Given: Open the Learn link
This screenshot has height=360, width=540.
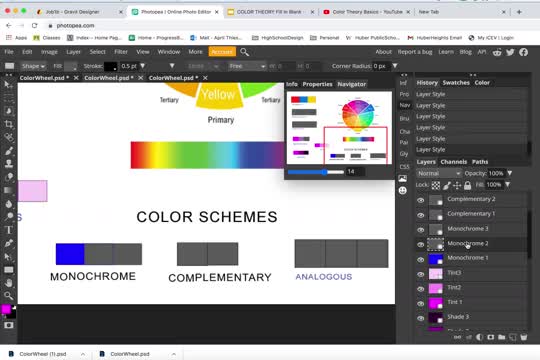Looking at the screenshot, I should click(x=446, y=52).
